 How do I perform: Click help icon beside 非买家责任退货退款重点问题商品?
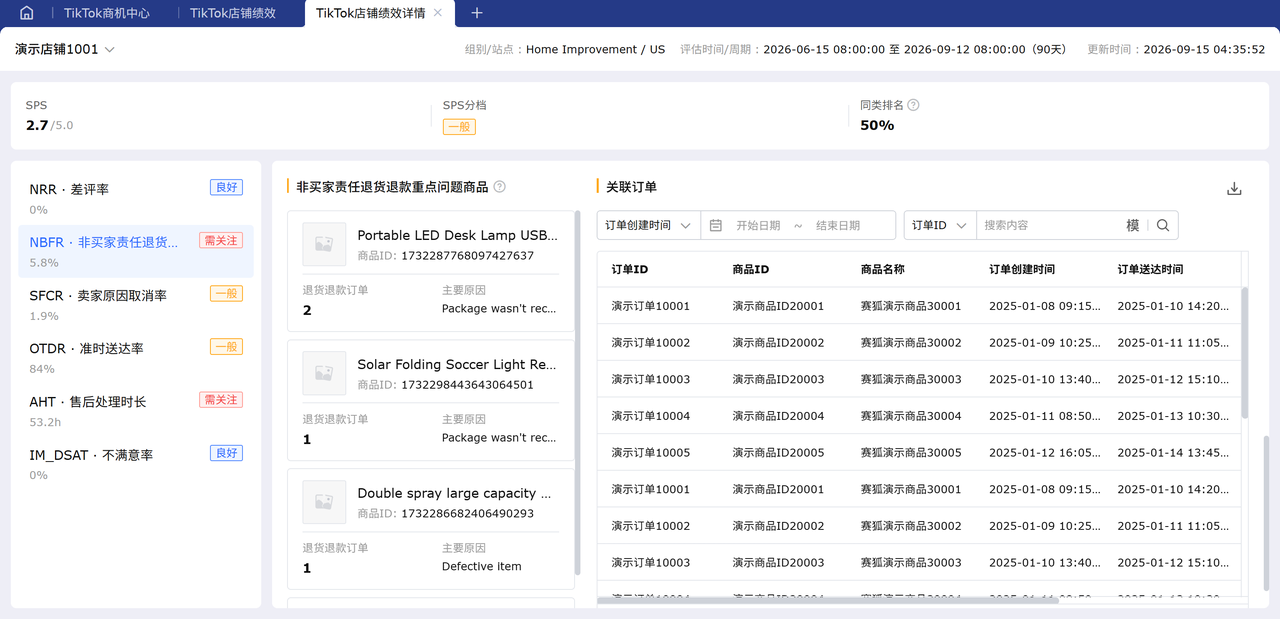tap(499, 187)
